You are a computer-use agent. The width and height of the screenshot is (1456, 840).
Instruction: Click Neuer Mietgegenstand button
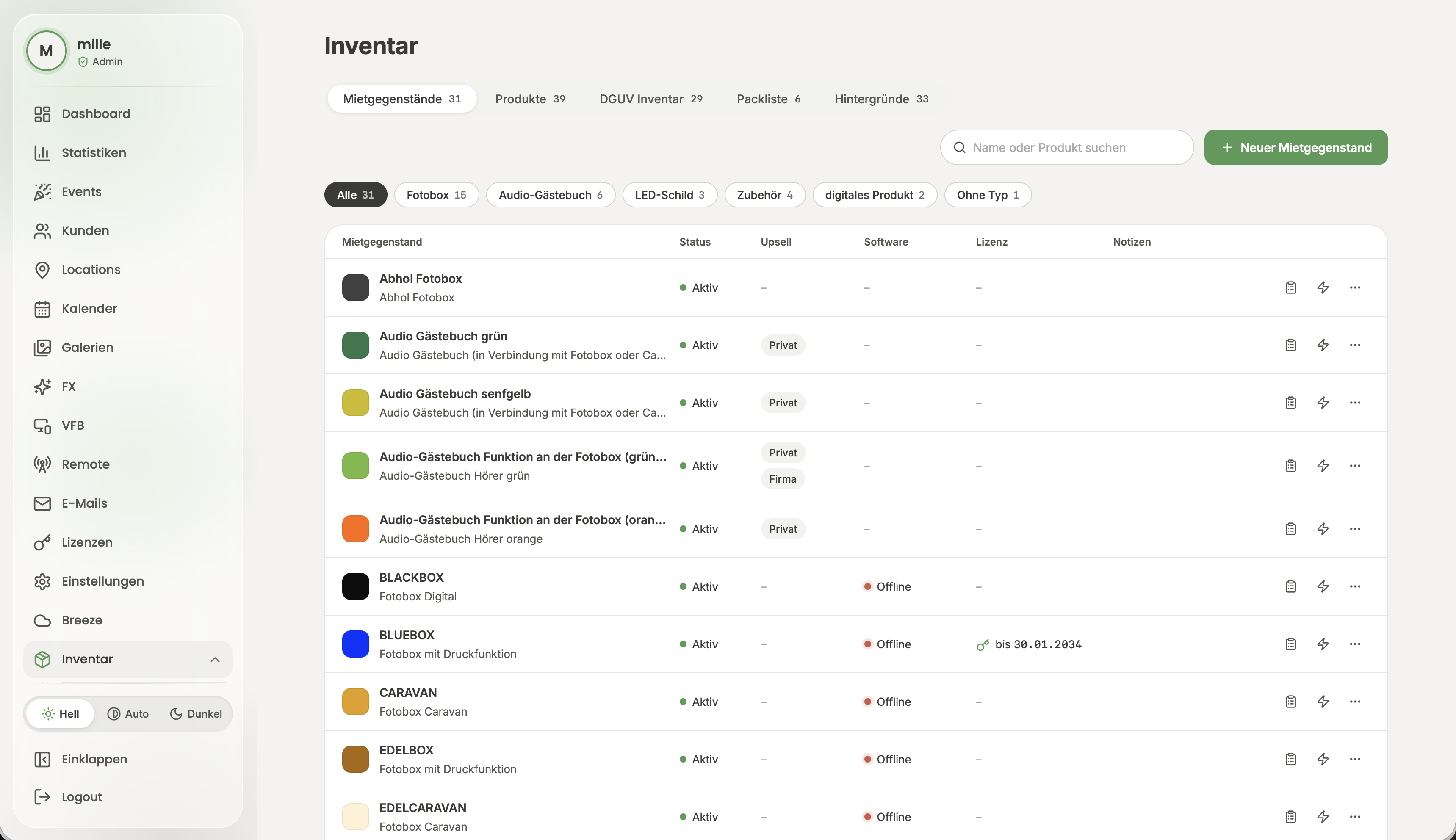pyautogui.click(x=1295, y=147)
